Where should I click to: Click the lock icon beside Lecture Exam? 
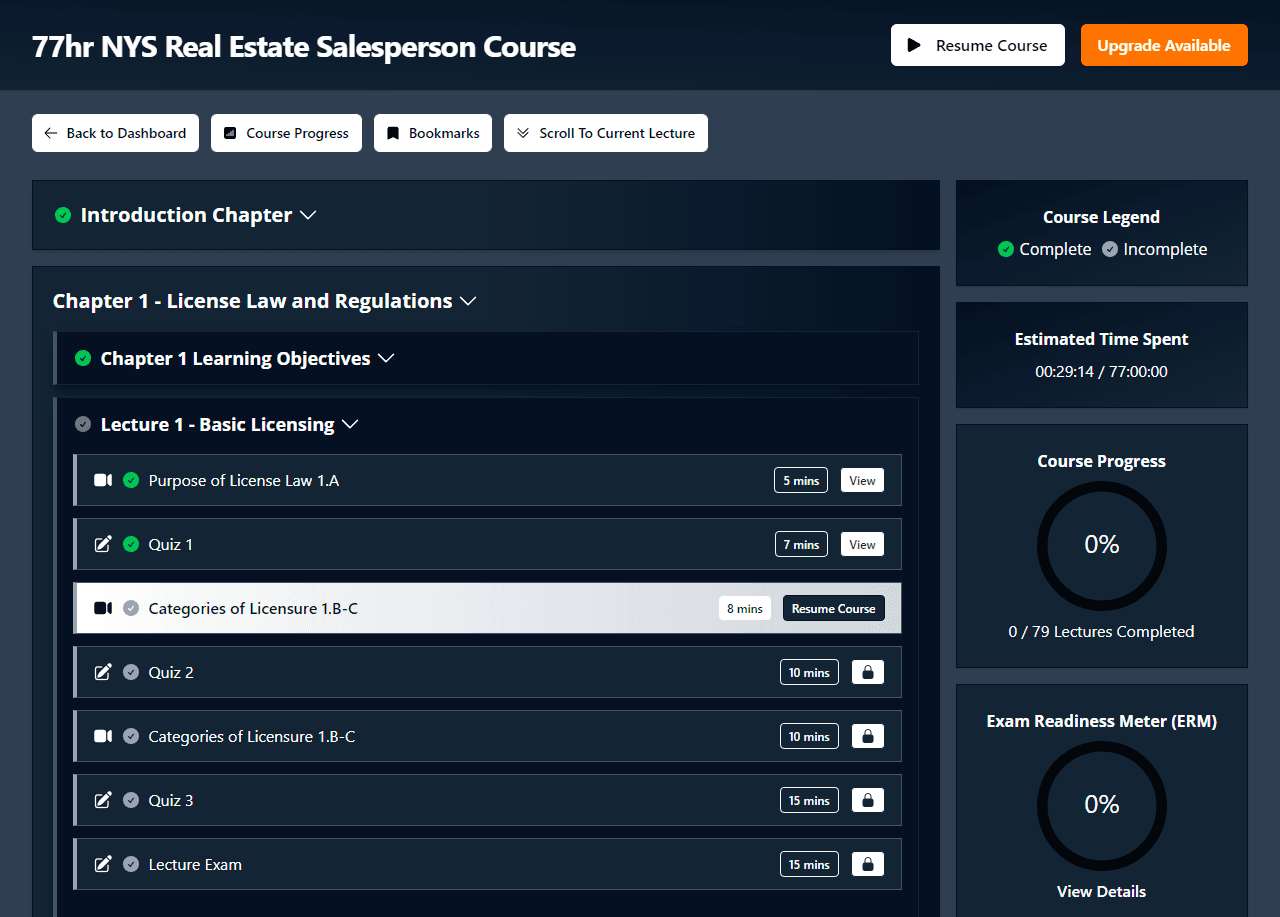(867, 864)
